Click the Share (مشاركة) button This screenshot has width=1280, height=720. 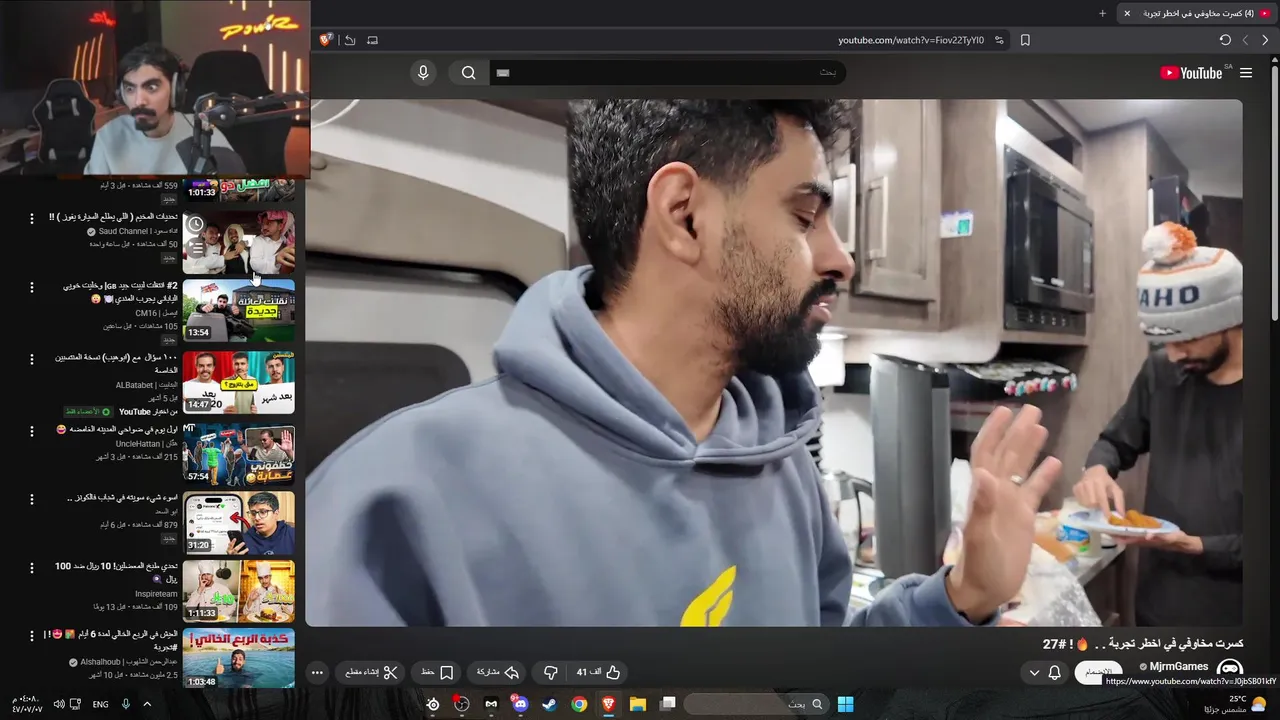(x=498, y=672)
